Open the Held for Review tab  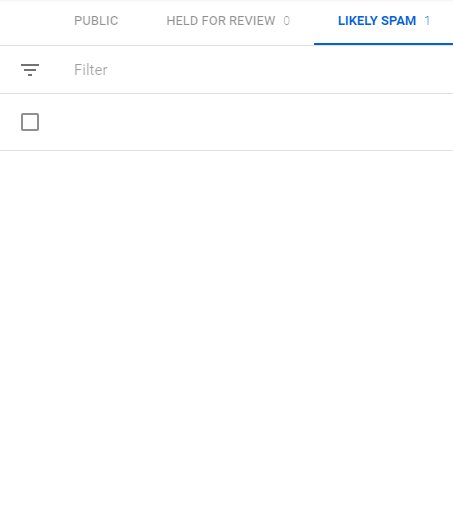[x=228, y=21]
